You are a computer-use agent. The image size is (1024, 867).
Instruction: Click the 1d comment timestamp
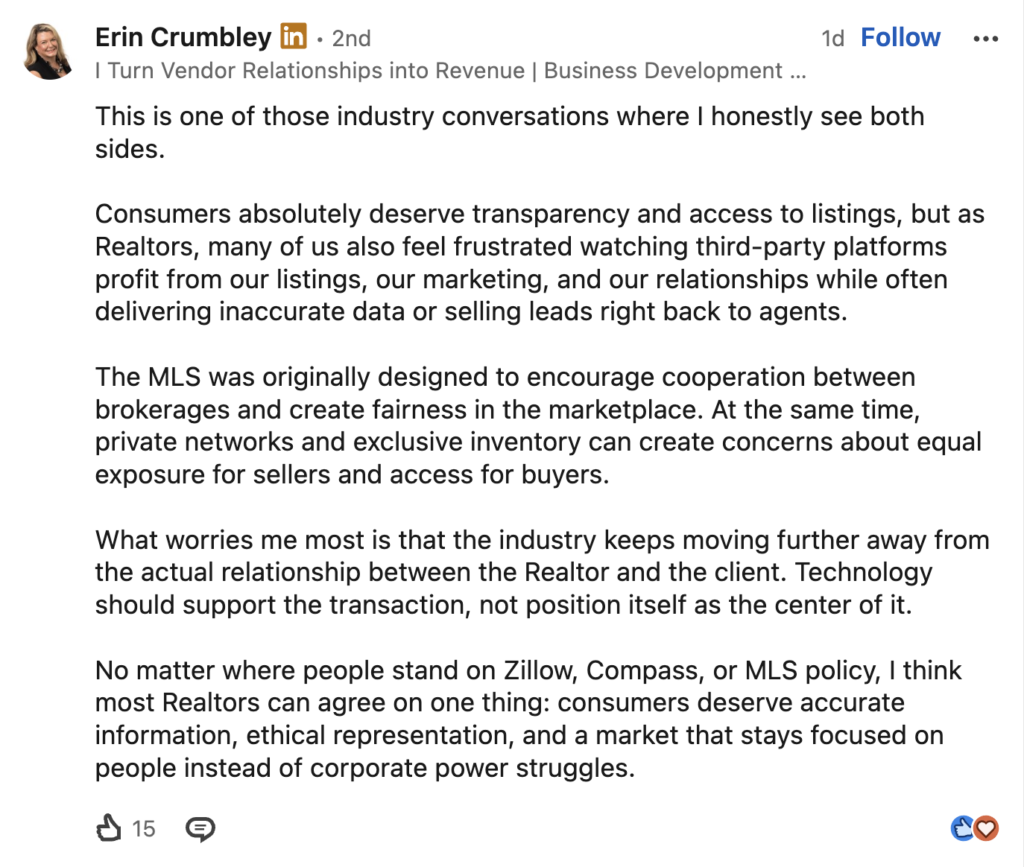[833, 39]
